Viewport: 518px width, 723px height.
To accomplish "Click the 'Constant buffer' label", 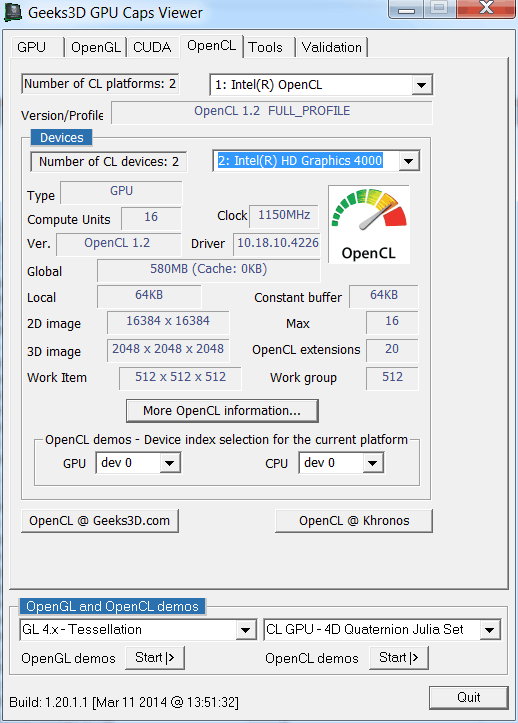I will pyautogui.click(x=298, y=297).
